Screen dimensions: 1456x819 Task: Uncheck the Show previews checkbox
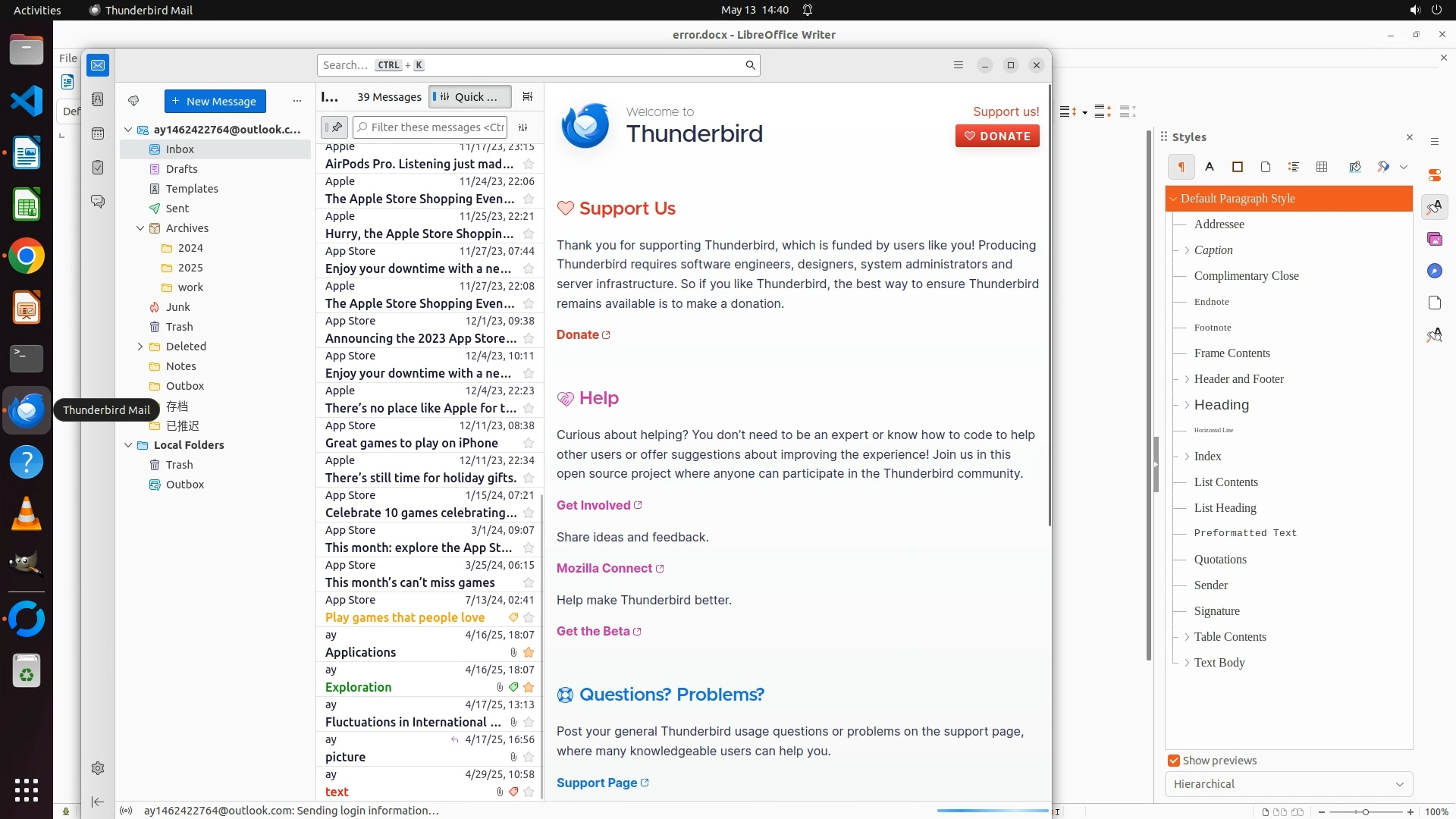pyautogui.click(x=1174, y=761)
